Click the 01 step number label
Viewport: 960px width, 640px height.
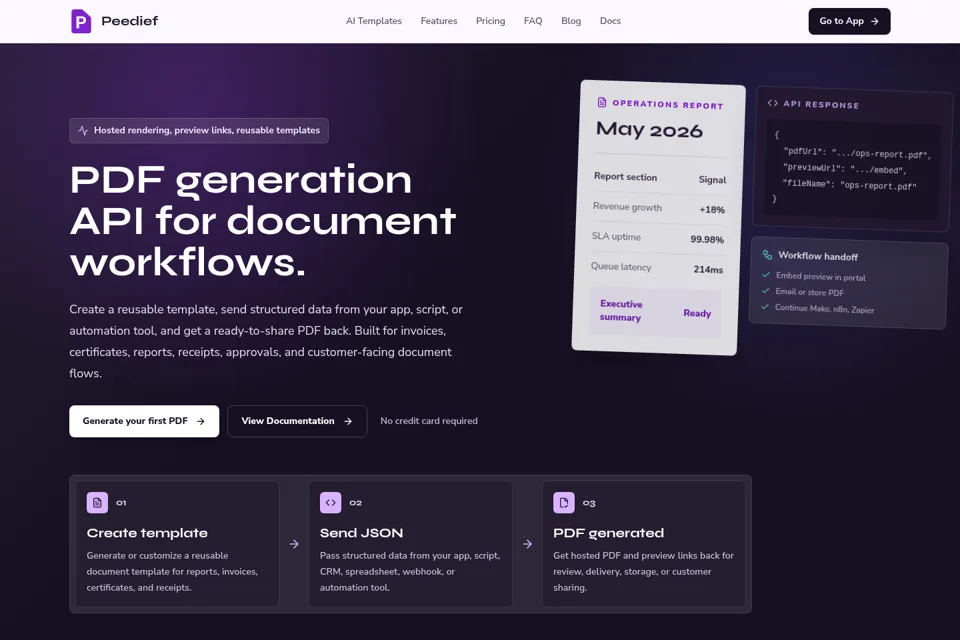point(121,503)
